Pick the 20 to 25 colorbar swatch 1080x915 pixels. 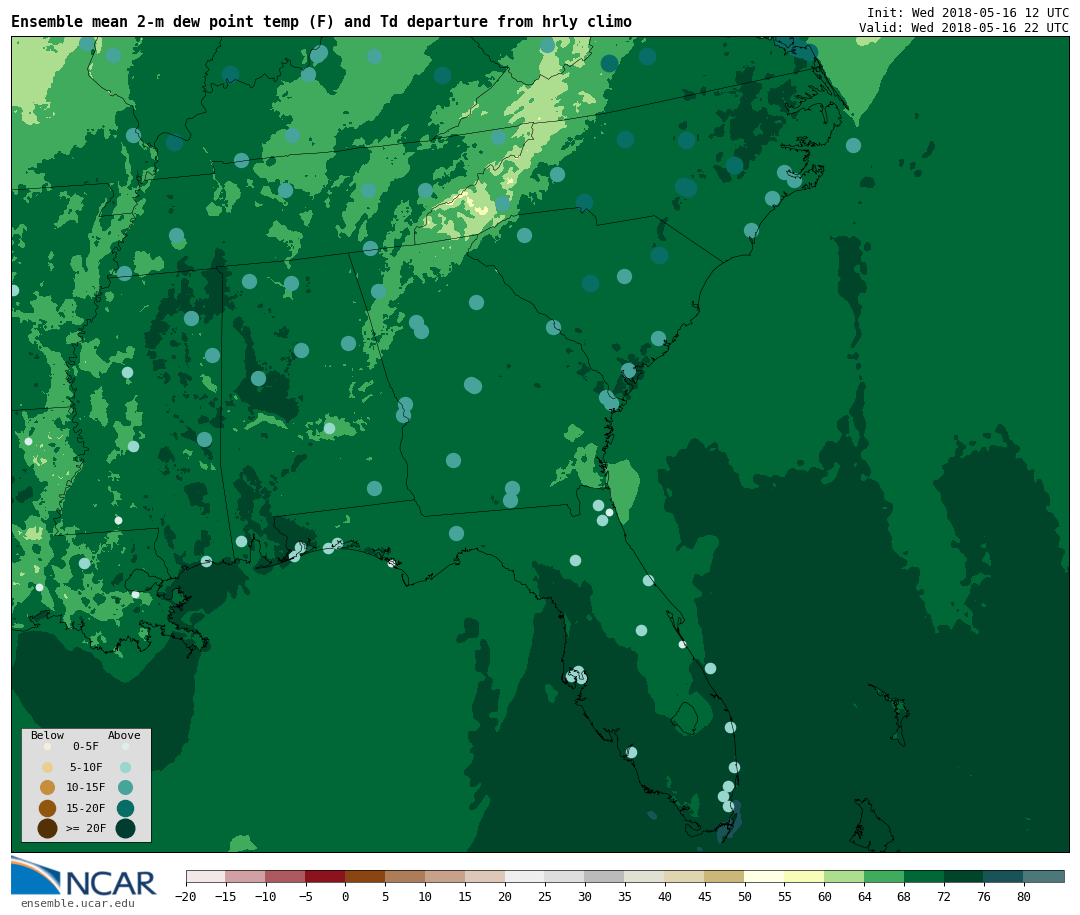coord(526,876)
